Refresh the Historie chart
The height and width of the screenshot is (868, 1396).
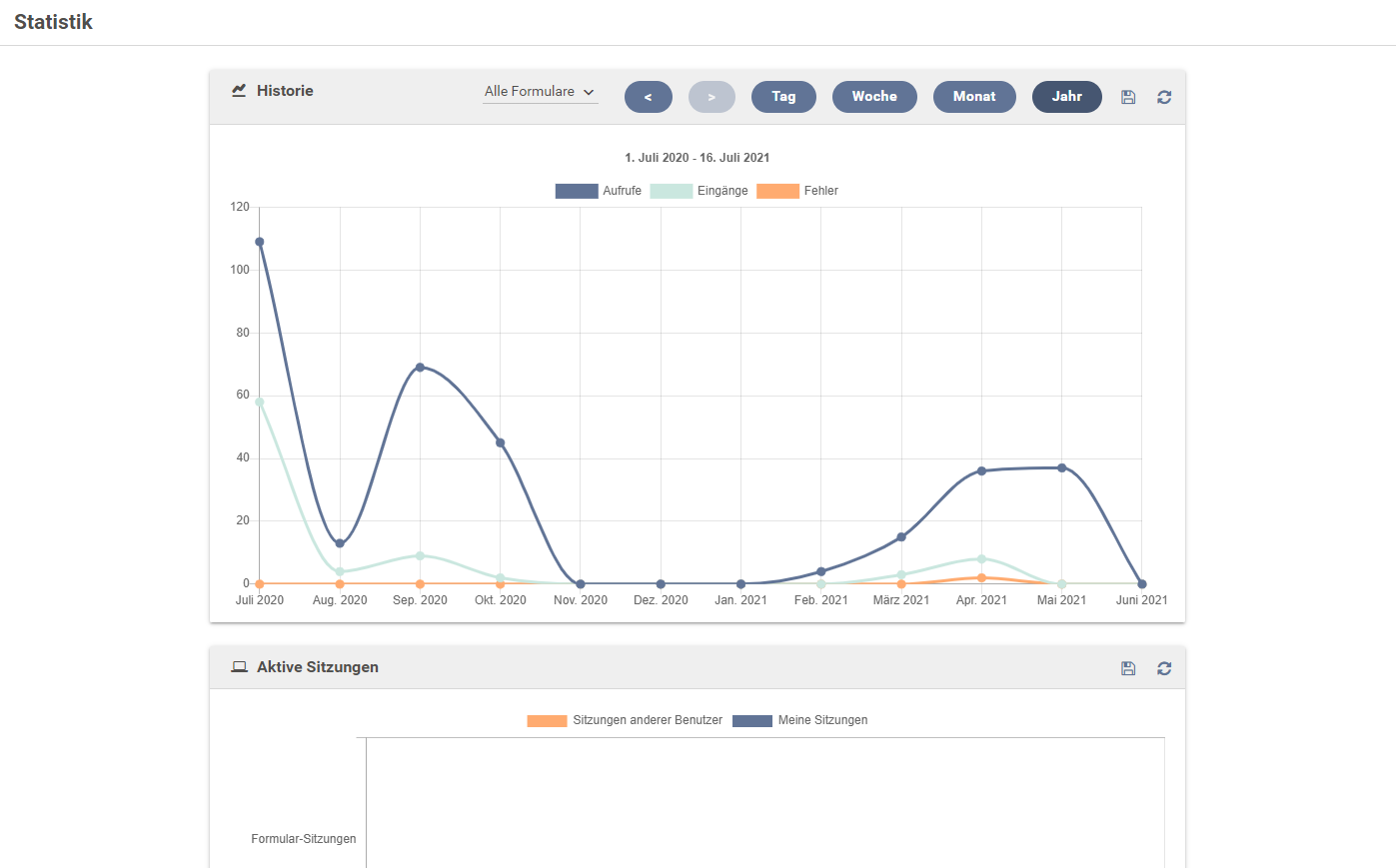pos(1164,97)
